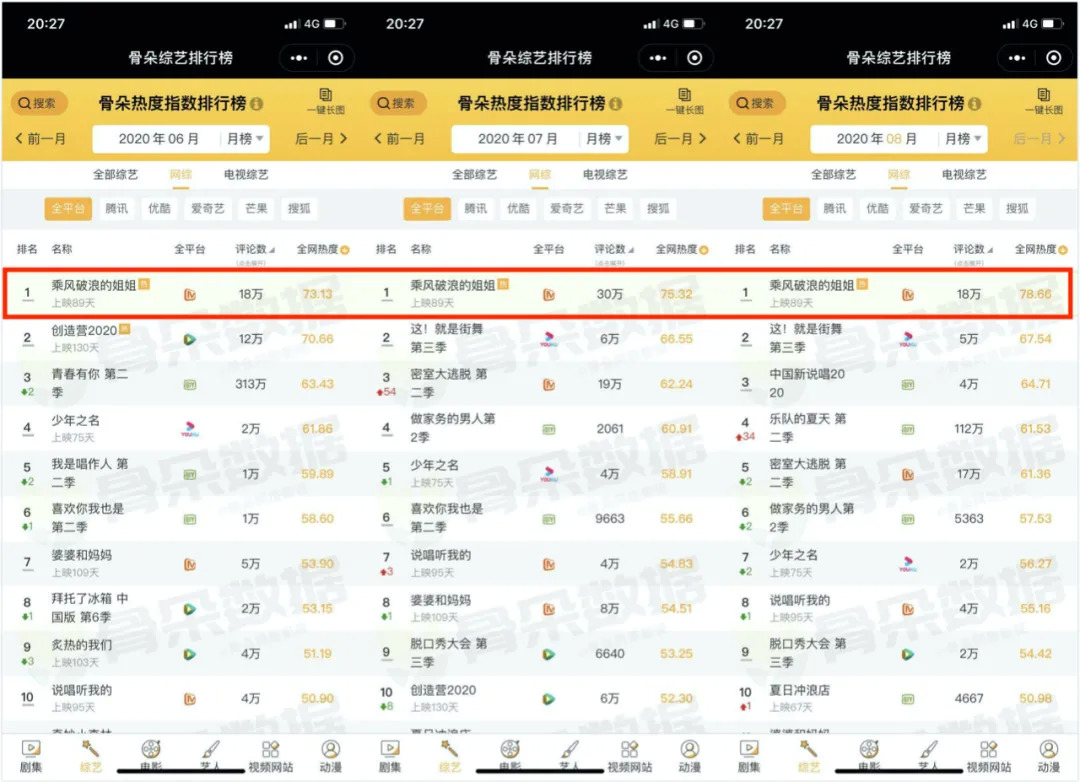Screen dimensions: 1080x782
Task: Click the info icon beside 骨朵热度指数排行榜 in the 08月 screen
Action: [x=975, y=104]
